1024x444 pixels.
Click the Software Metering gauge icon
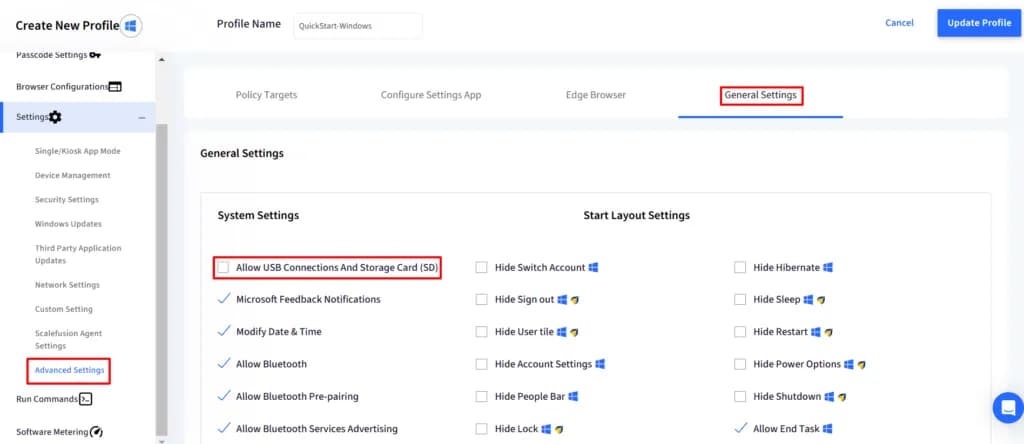click(96, 432)
